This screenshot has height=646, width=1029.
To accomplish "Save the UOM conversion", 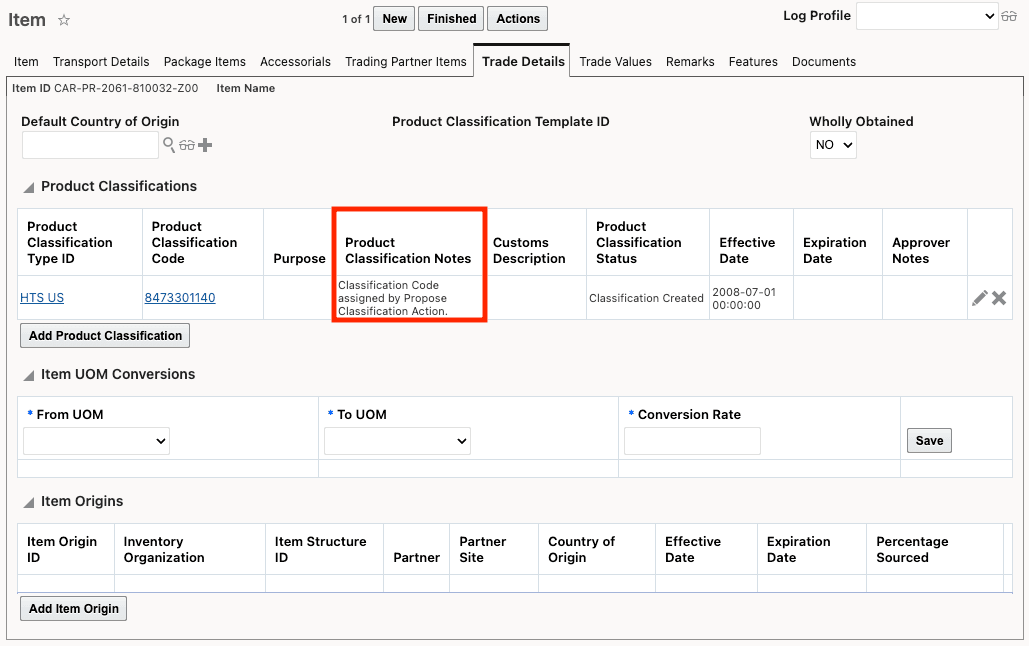I will point(928,440).
